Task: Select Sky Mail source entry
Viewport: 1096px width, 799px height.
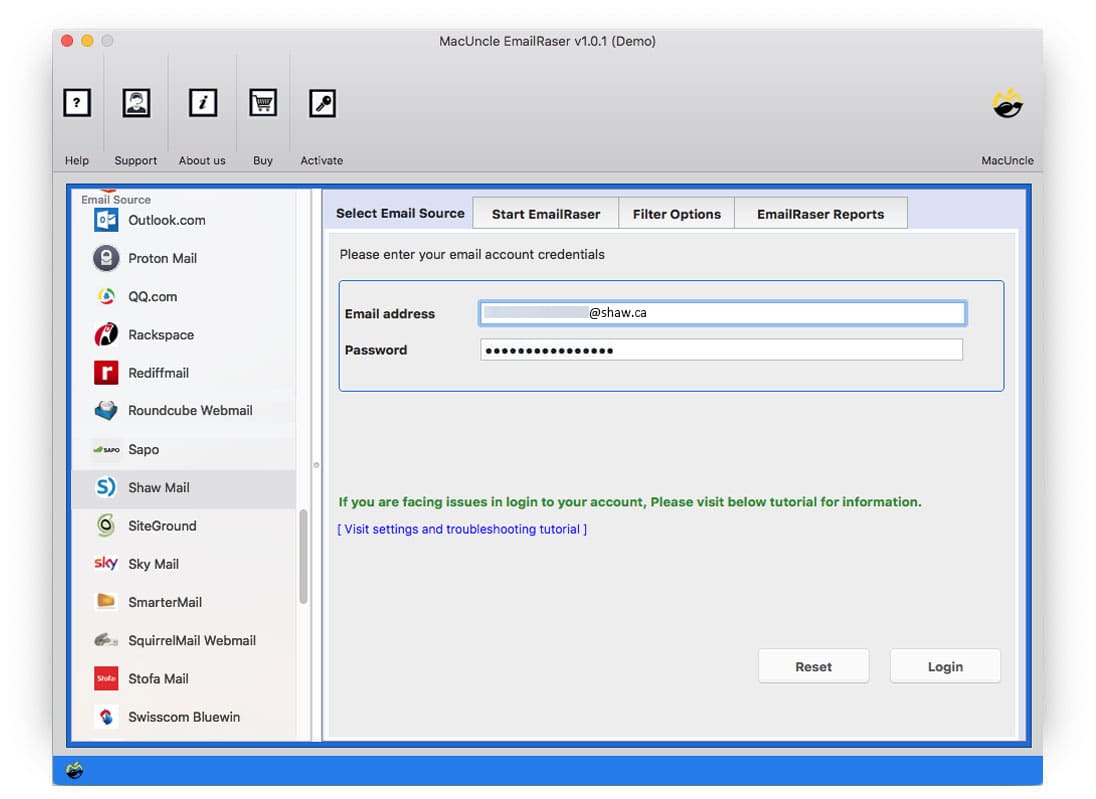Action: (153, 564)
